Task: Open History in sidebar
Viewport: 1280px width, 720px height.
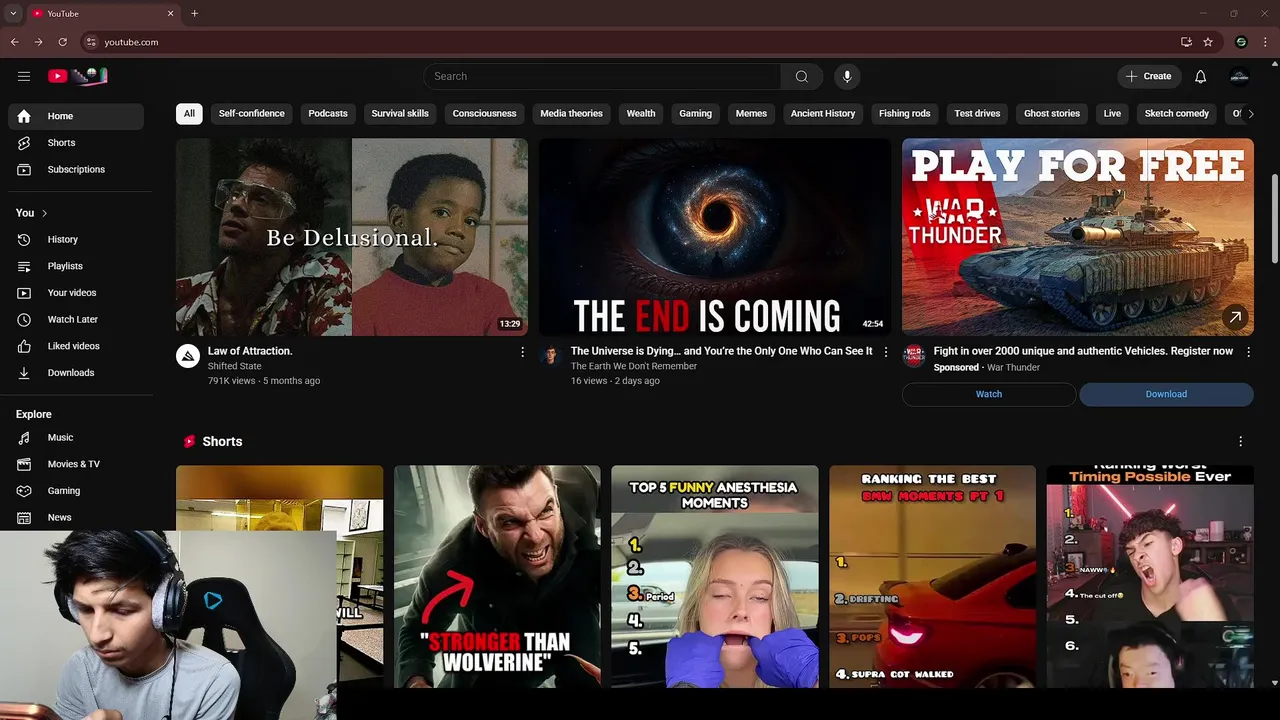Action: (76, 239)
